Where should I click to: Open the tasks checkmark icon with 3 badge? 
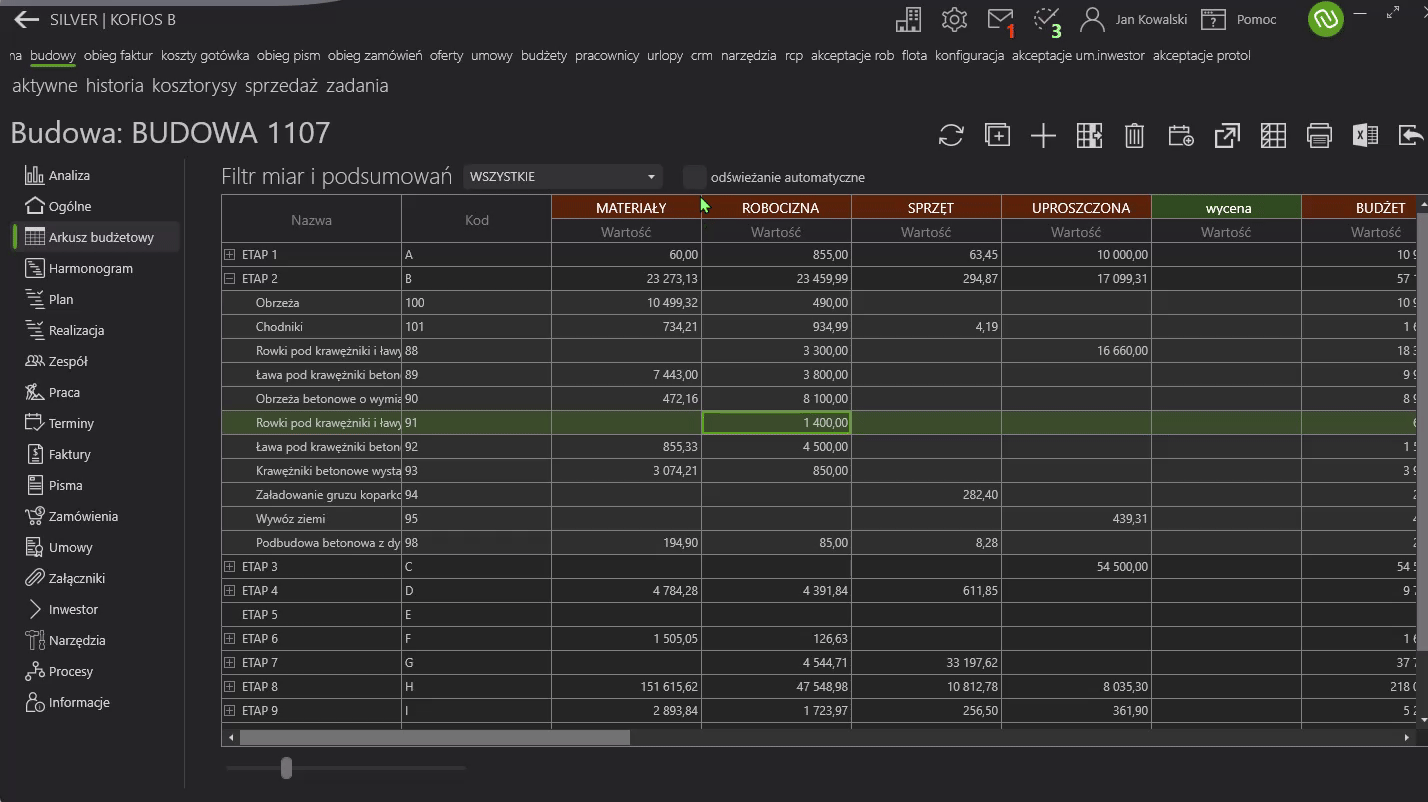pyautogui.click(x=1047, y=20)
